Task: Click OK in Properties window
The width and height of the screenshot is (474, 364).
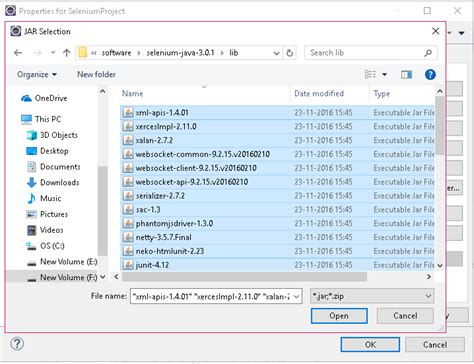Action: (x=370, y=344)
